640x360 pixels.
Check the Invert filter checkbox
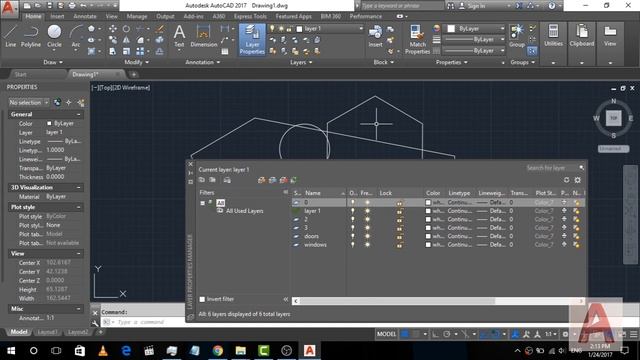[x=202, y=299]
